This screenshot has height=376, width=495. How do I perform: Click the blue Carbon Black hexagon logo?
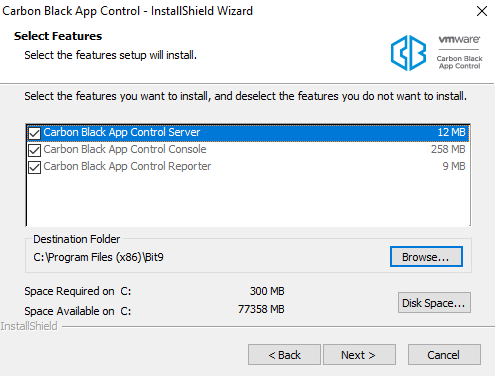408,53
